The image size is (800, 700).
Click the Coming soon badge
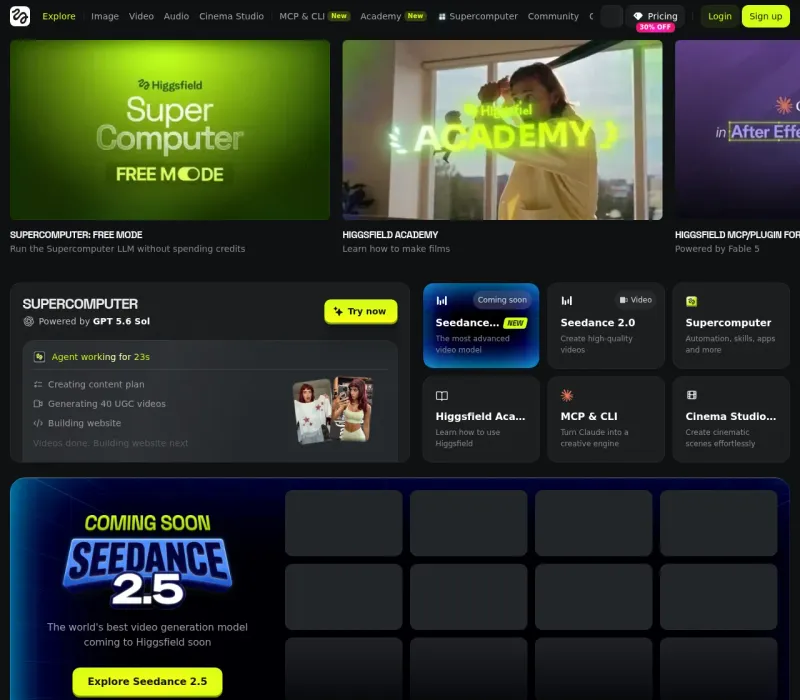(502, 300)
